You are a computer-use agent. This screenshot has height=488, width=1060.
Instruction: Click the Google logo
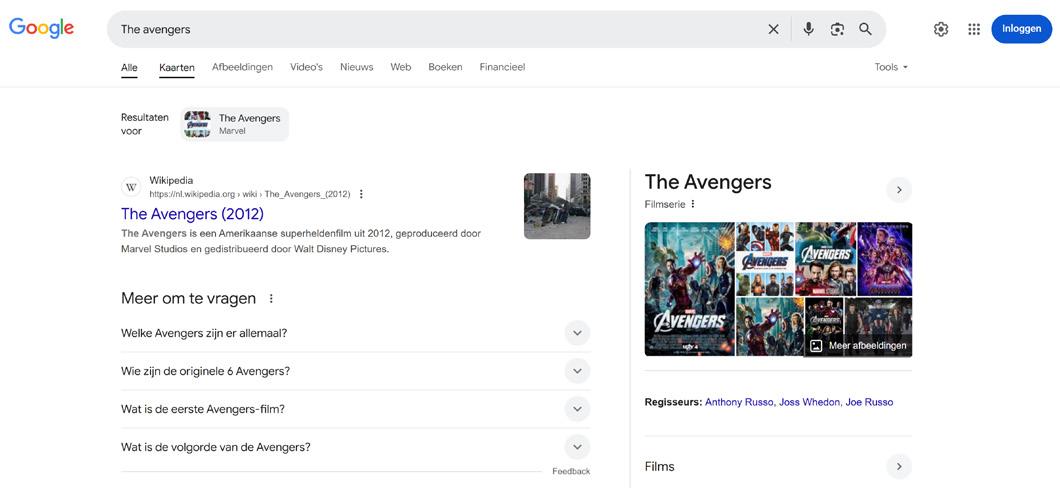pyautogui.click(x=41, y=28)
